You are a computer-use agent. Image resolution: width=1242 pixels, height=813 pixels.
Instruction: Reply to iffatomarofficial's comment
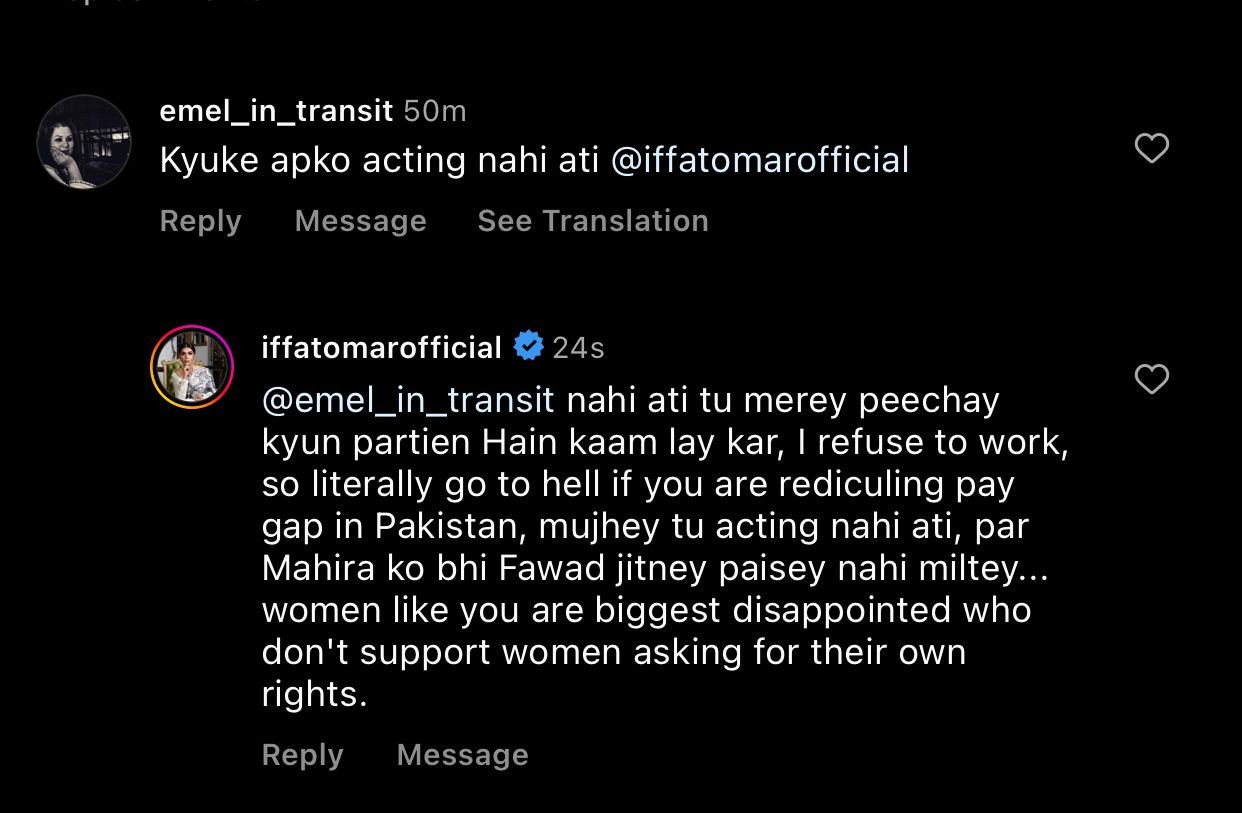point(302,755)
